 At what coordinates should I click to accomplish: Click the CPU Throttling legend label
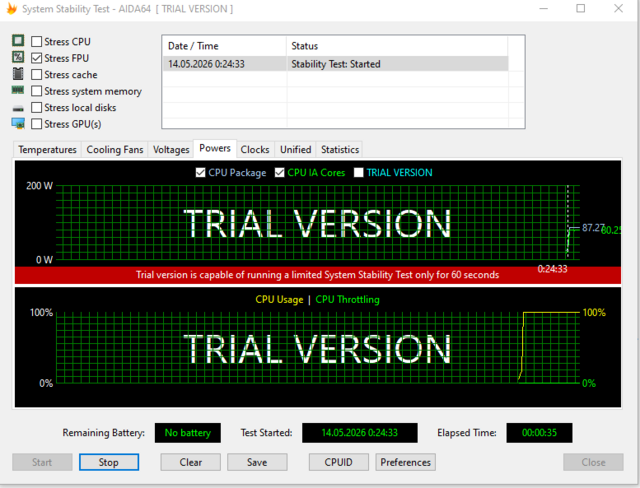click(x=347, y=299)
